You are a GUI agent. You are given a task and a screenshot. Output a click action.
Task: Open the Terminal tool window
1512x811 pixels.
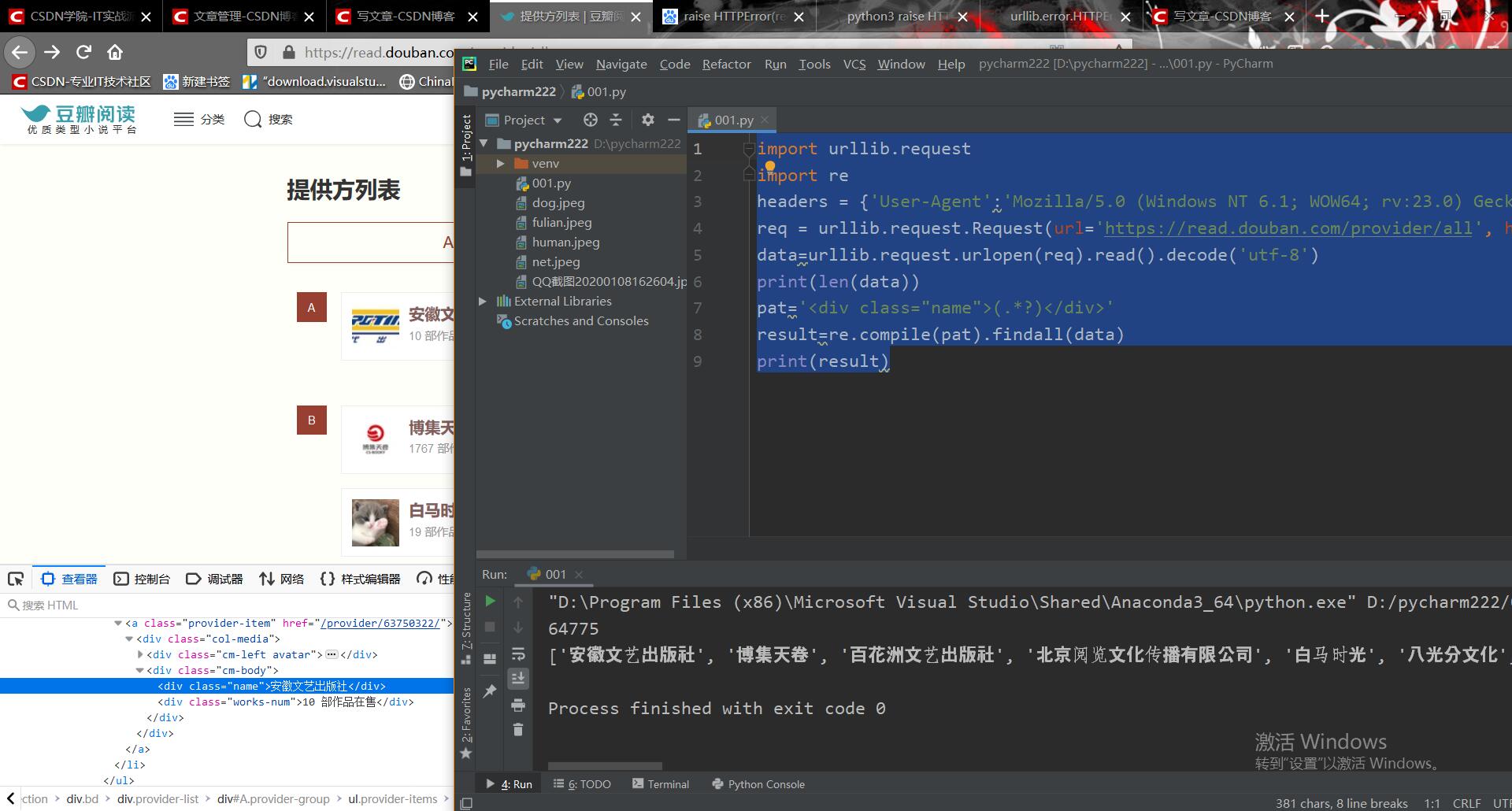[x=660, y=784]
